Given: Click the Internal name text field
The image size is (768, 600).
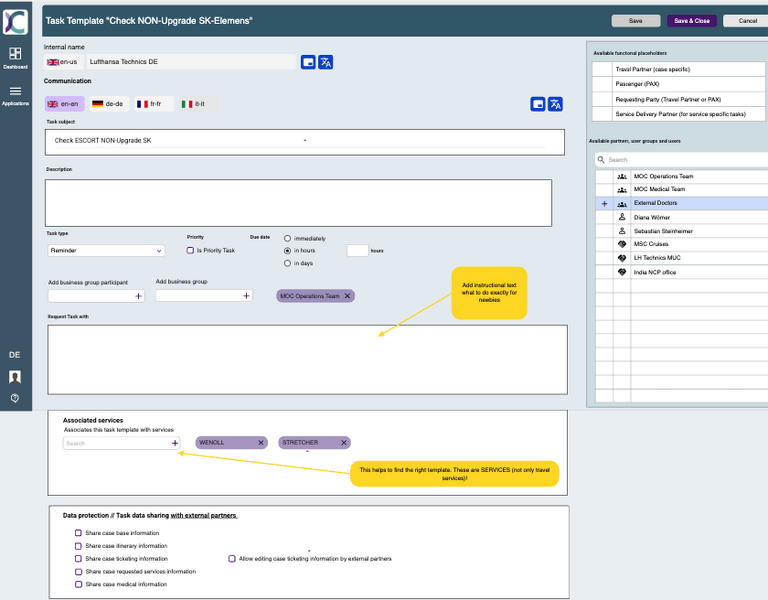Looking at the screenshot, I should [x=191, y=62].
